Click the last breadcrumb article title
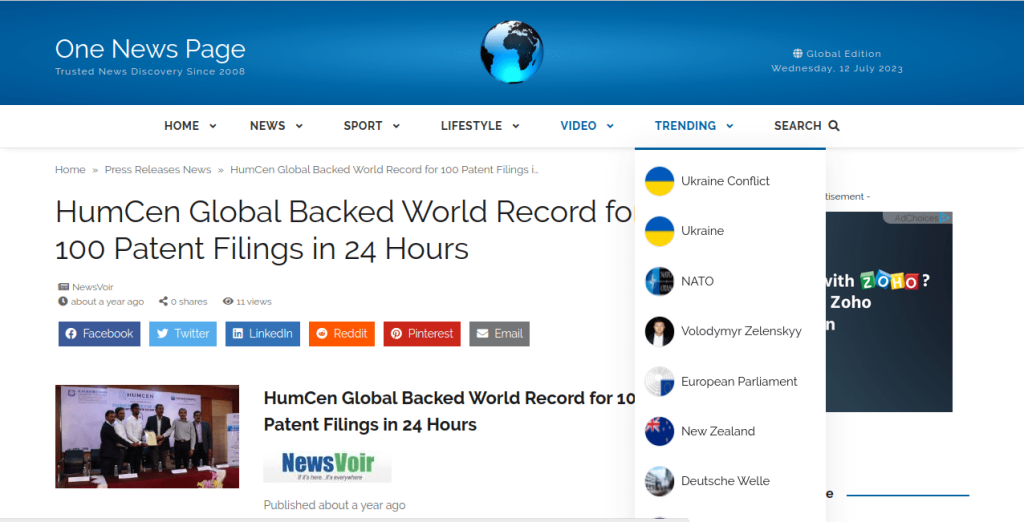Screen dimensions: 1024x522 point(384,169)
